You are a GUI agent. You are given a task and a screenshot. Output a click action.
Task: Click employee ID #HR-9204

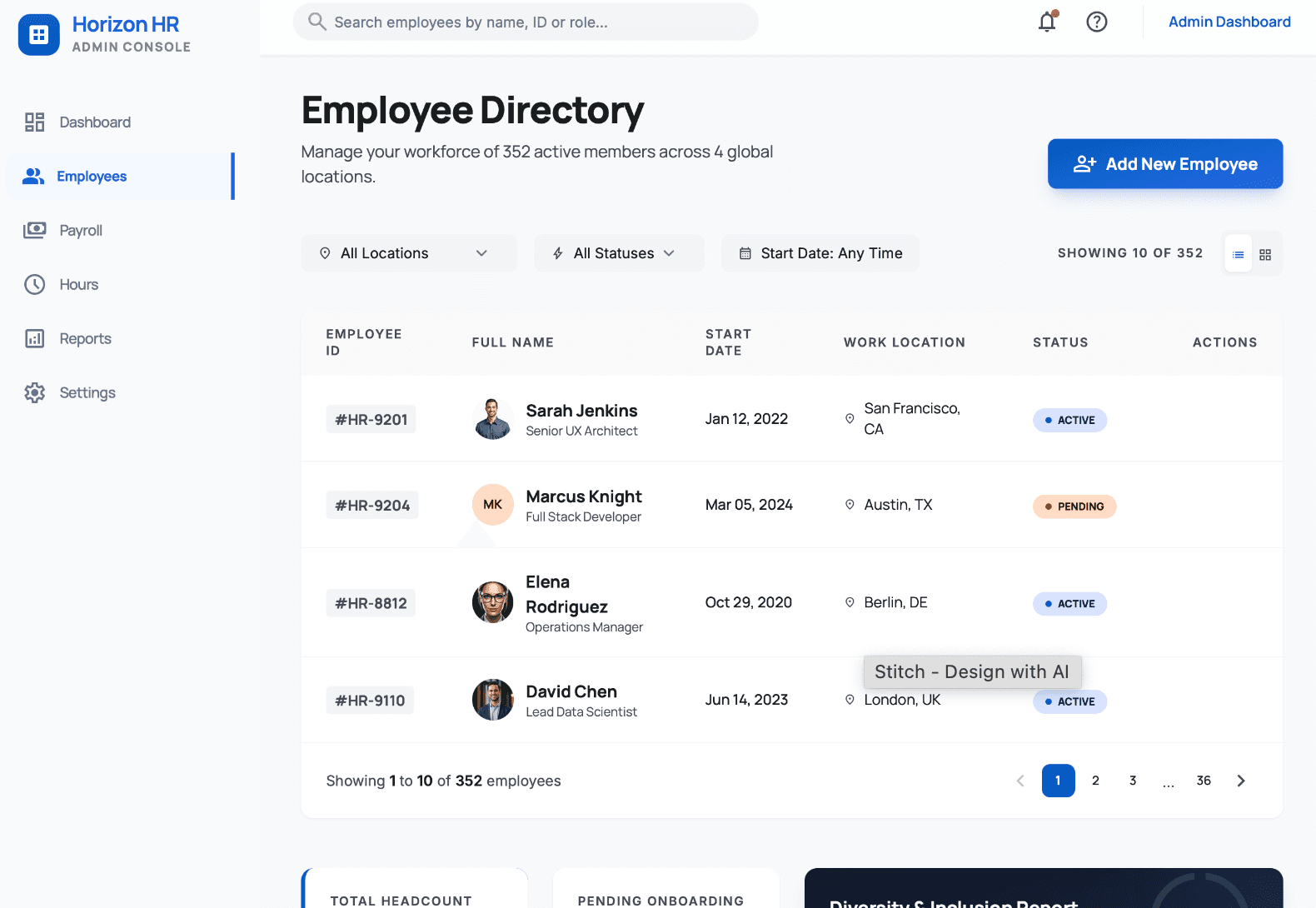tap(372, 506)
